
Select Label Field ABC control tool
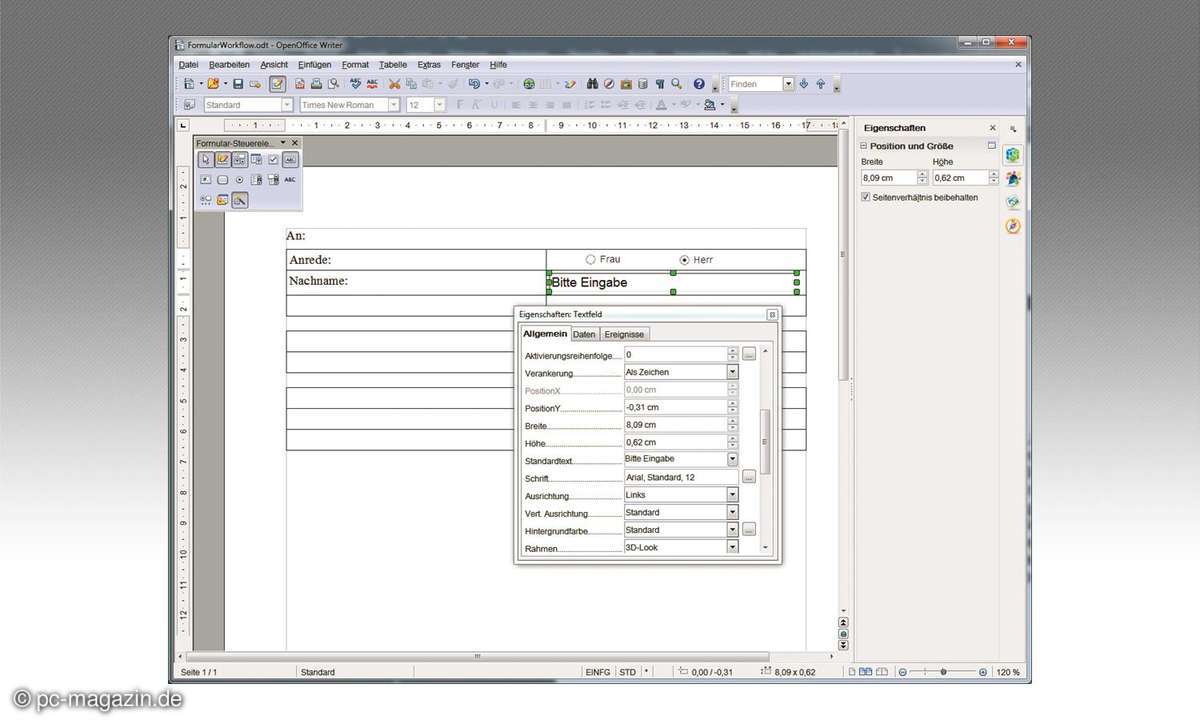tap(290, 180)
